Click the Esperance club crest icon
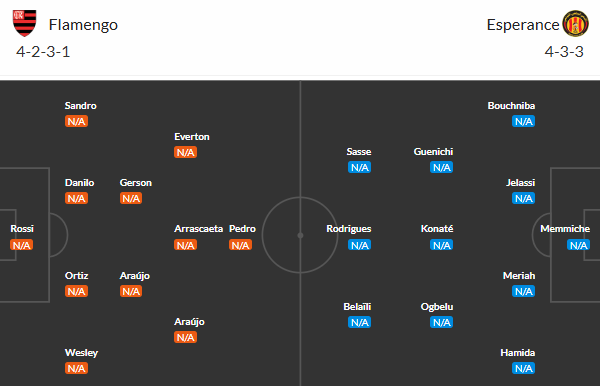 tap(575, 24)
